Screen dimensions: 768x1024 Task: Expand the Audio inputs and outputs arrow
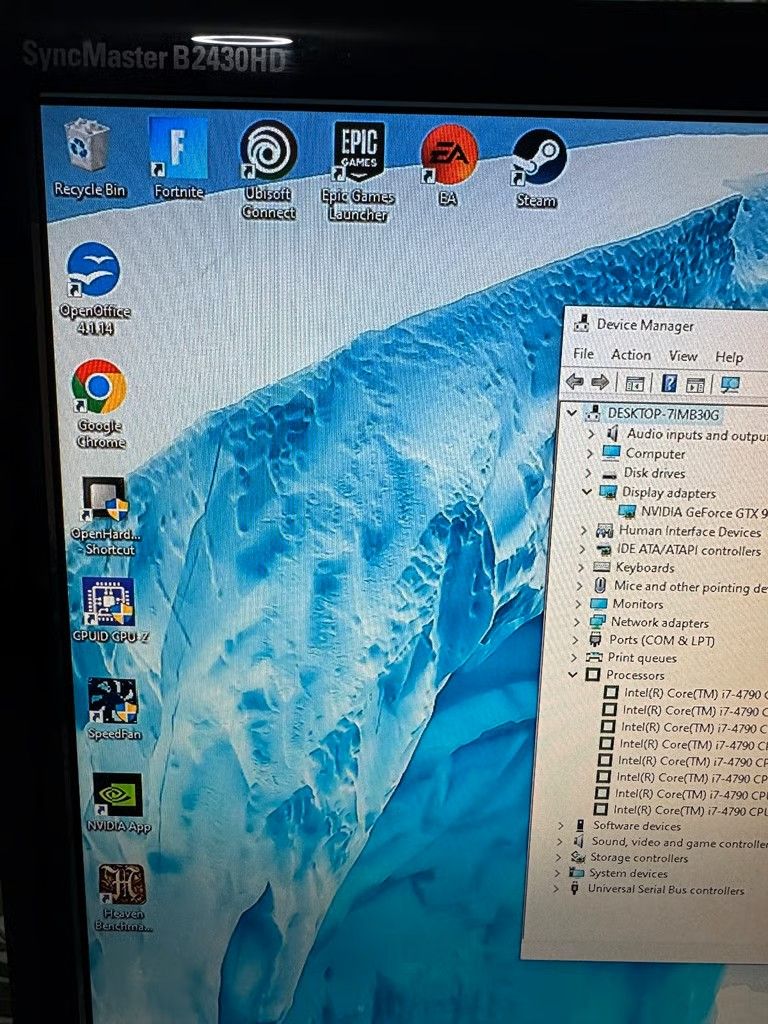[x=591, y=433]
